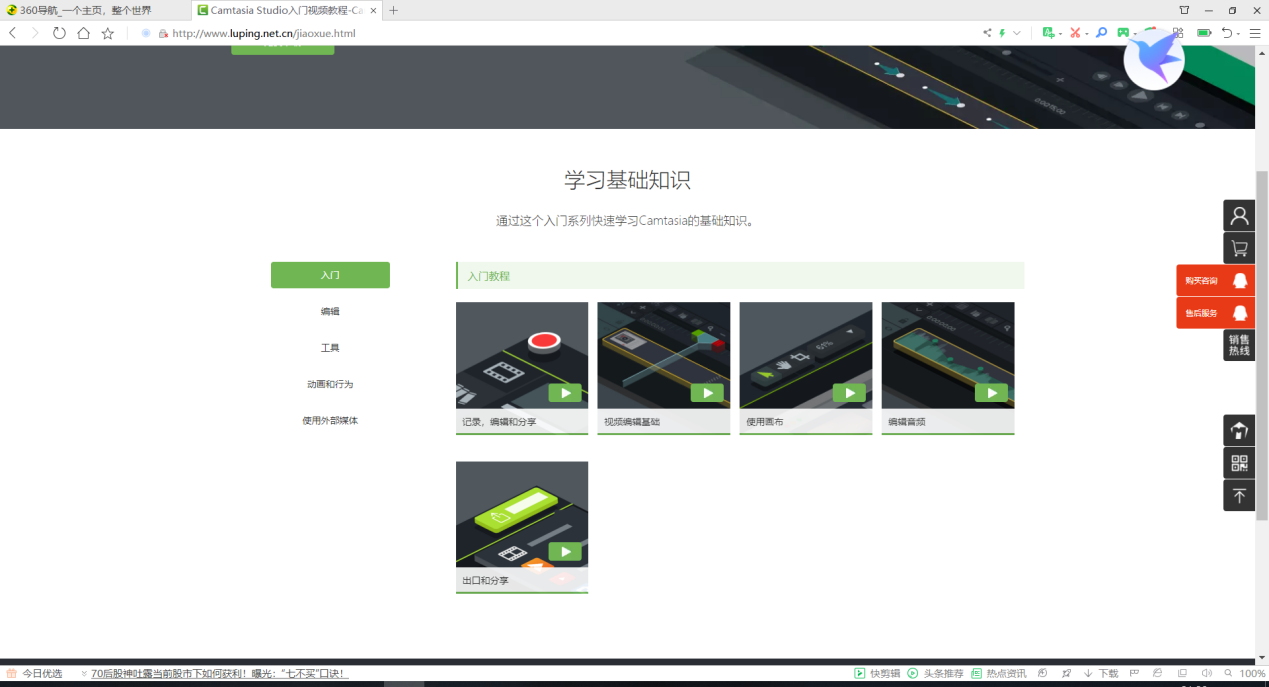Open the translate icon dropdown arrow
This screenshot has width=1269, height=687.
(x=1060, y=34)
